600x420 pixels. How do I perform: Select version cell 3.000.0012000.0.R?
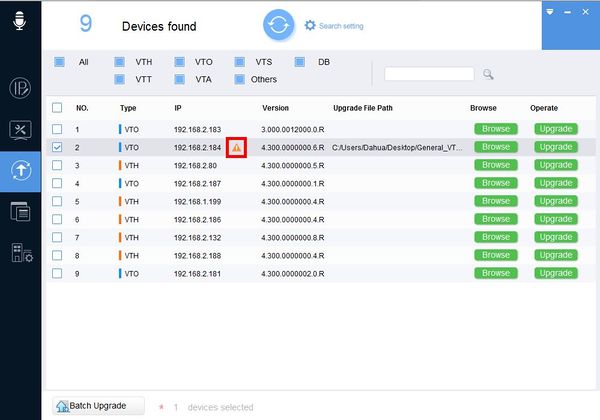coord(293,129)
